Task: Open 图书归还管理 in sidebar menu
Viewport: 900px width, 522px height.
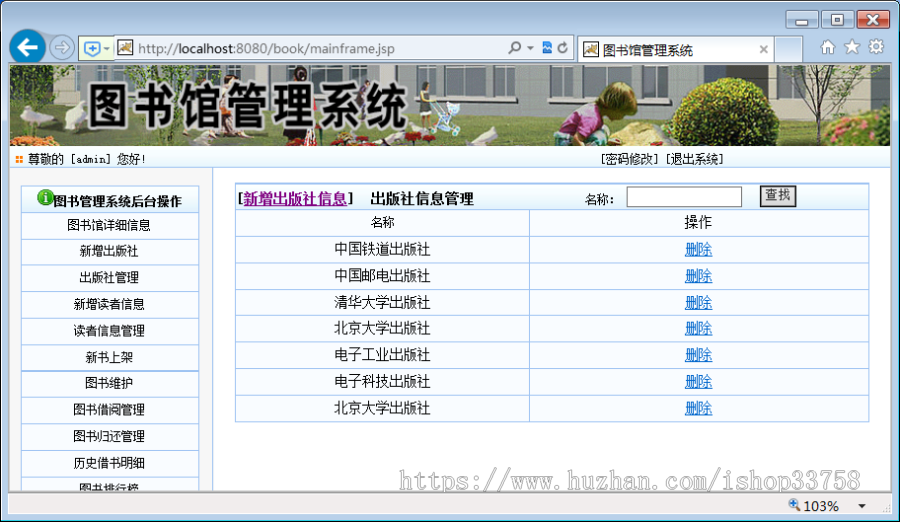Action: [x=109, y=436]
